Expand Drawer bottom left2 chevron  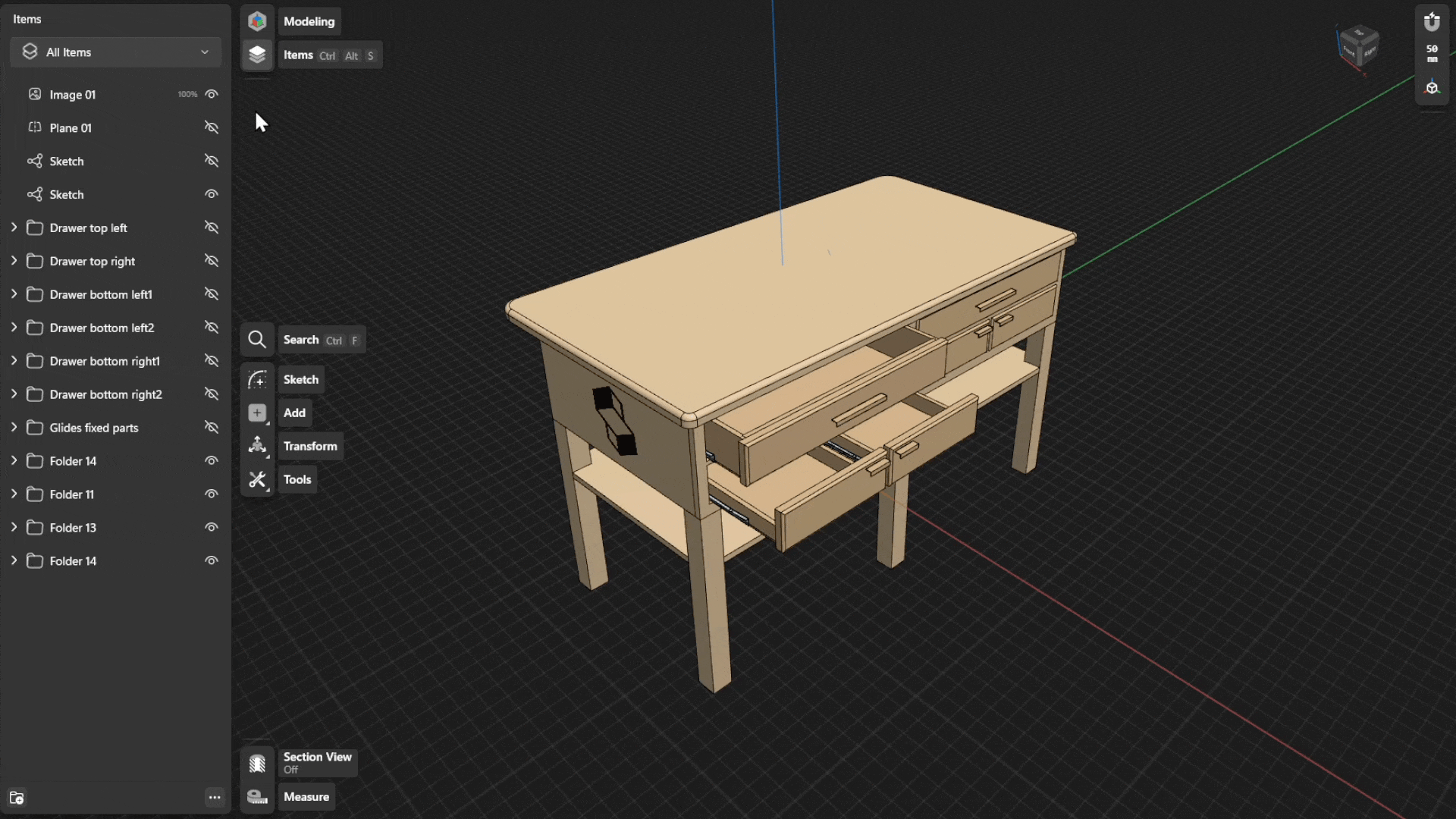point(14,328)
